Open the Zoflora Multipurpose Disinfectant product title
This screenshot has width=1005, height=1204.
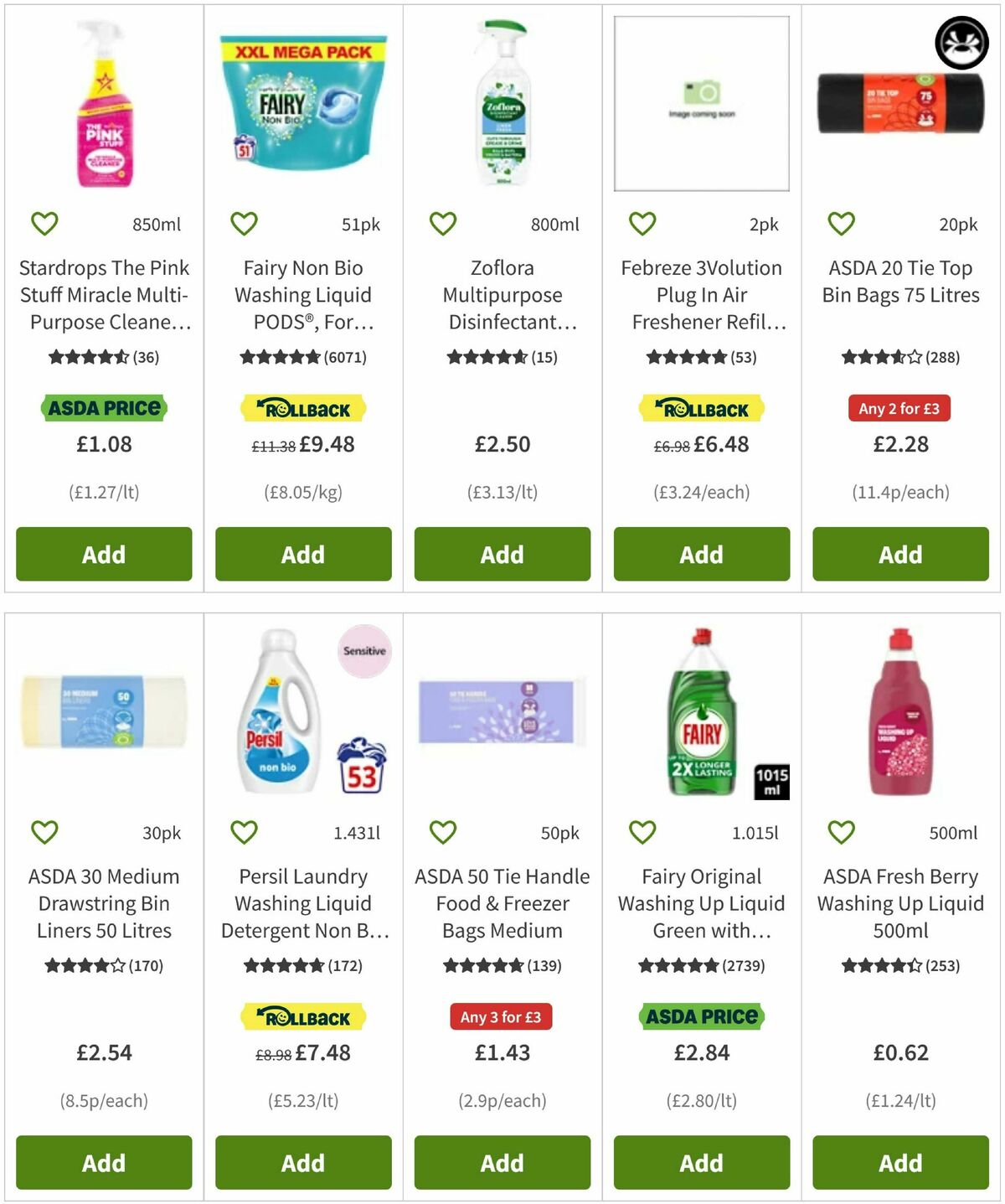click(501, 295)
